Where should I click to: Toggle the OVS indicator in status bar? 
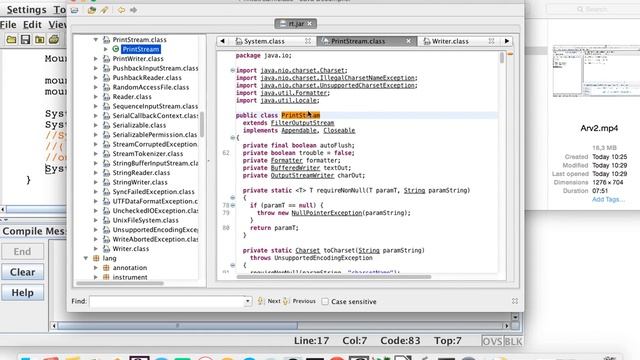point(492,341)
